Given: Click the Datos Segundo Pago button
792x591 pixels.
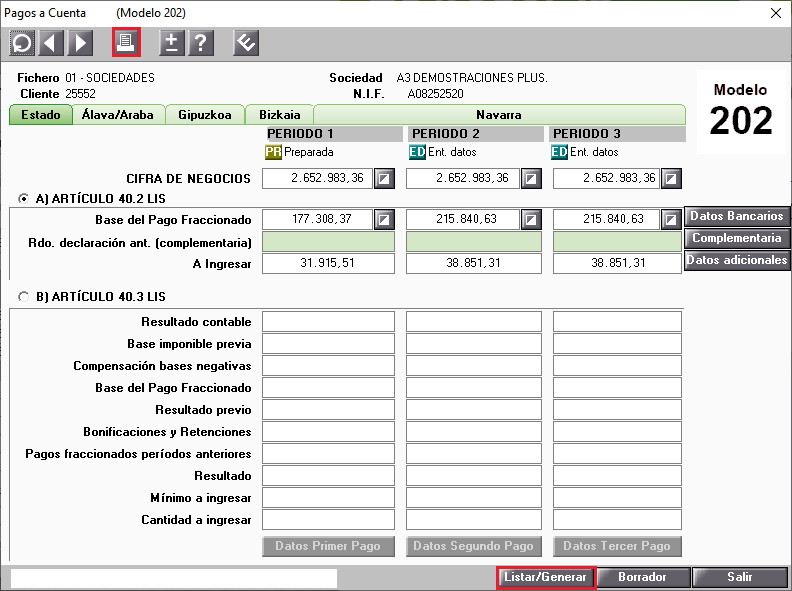Looking at the screenshot, I should [x=474, y=547].
